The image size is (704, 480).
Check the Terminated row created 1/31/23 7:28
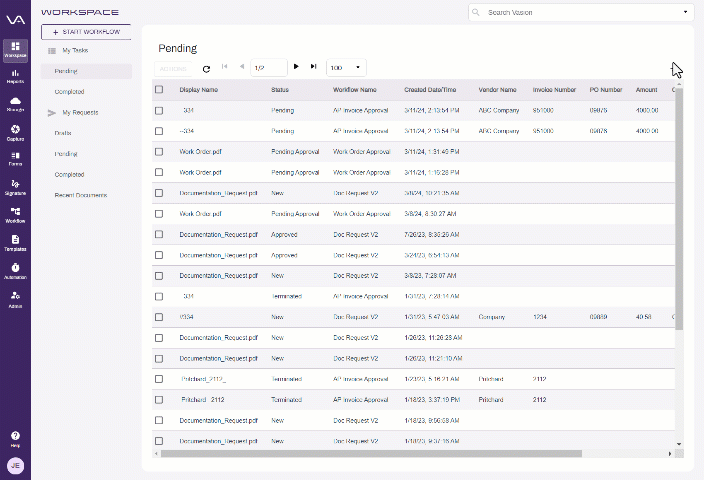tap(159, 296)
